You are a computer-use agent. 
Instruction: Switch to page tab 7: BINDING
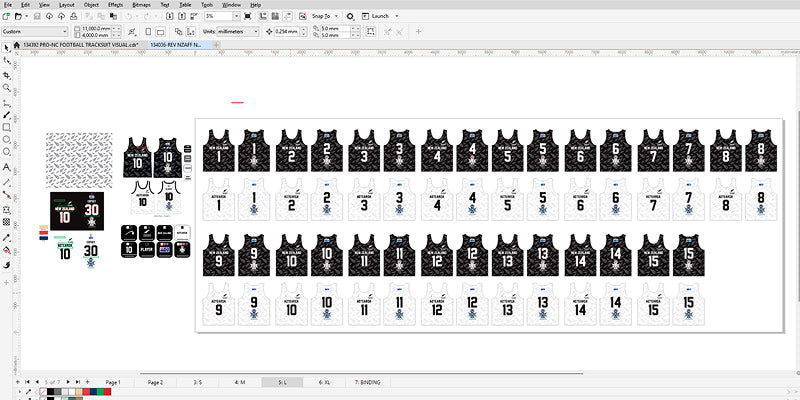(x=366, y=382)
